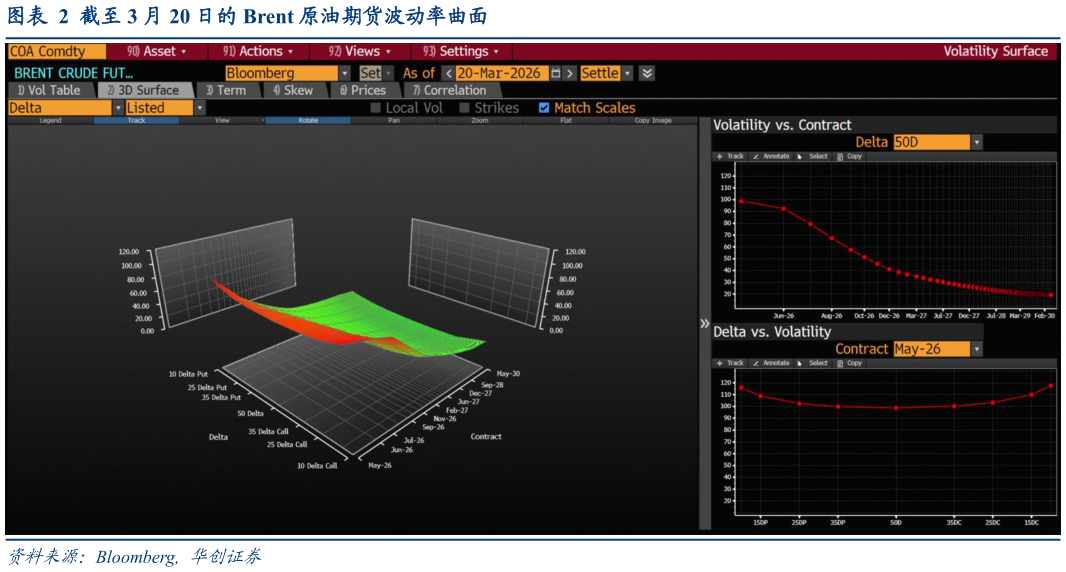Open the Bloomberg source dropdown
The width and height of the screenshot is (1066, 572).
pyautogui.click(x=345, y=73)
